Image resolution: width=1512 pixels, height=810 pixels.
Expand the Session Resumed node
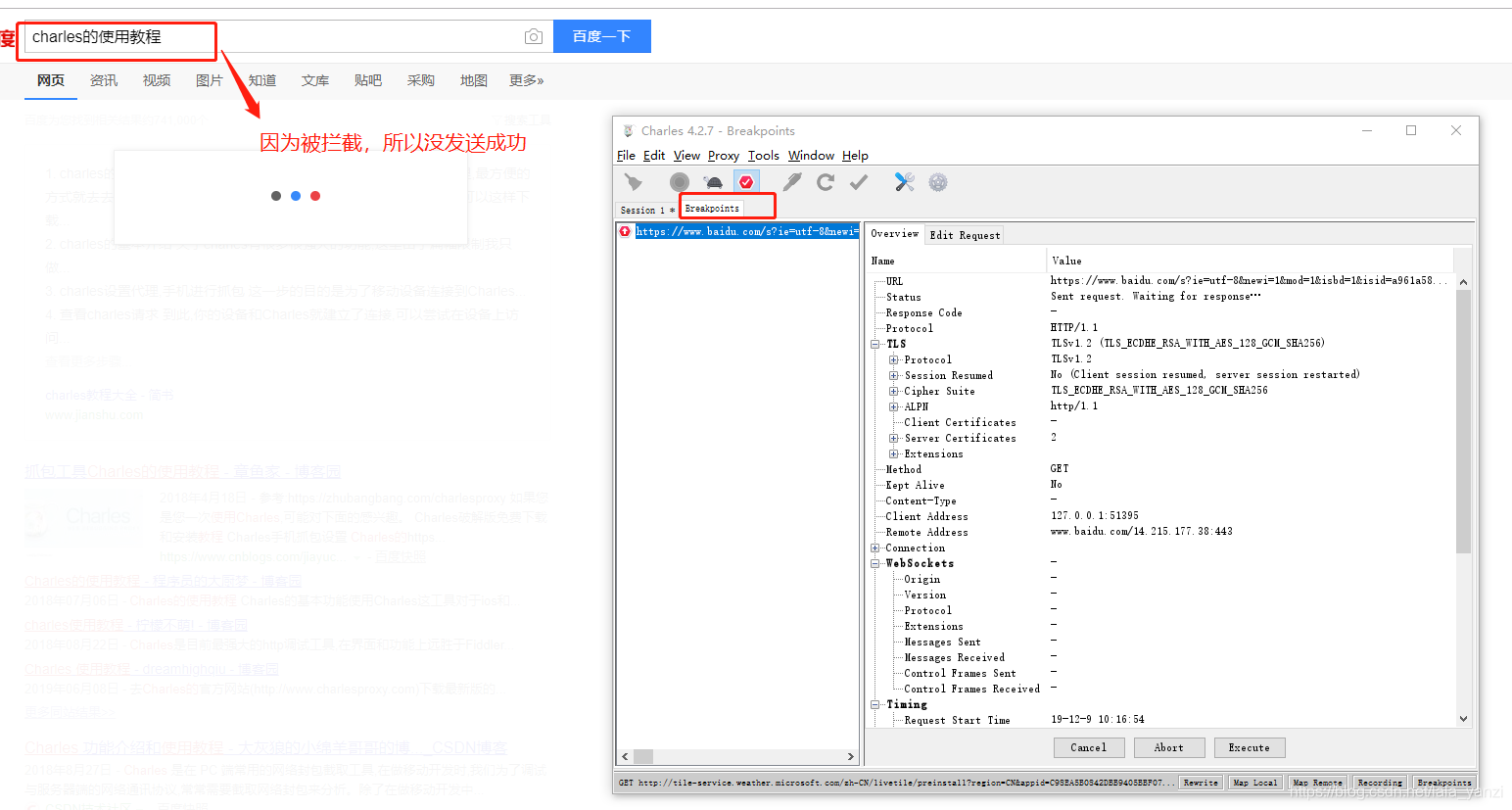click(893, 375)
